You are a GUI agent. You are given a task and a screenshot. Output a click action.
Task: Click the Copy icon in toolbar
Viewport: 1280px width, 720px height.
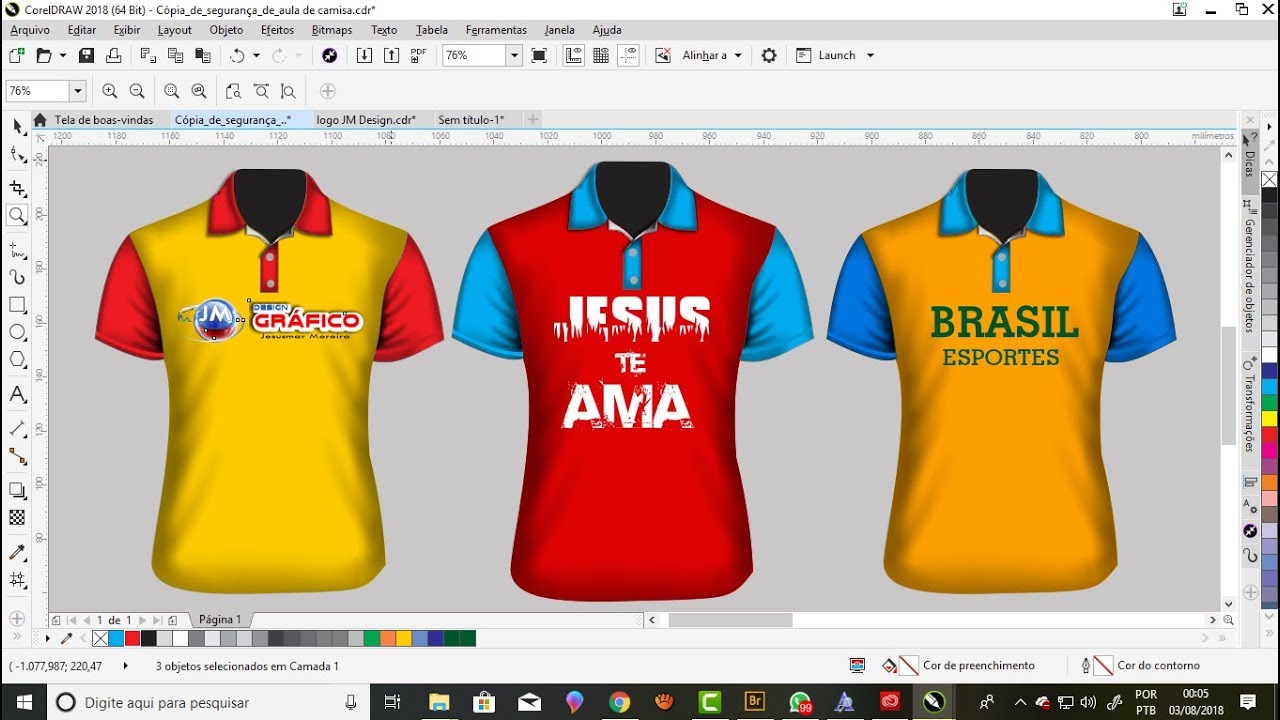[x=175, y=56]
